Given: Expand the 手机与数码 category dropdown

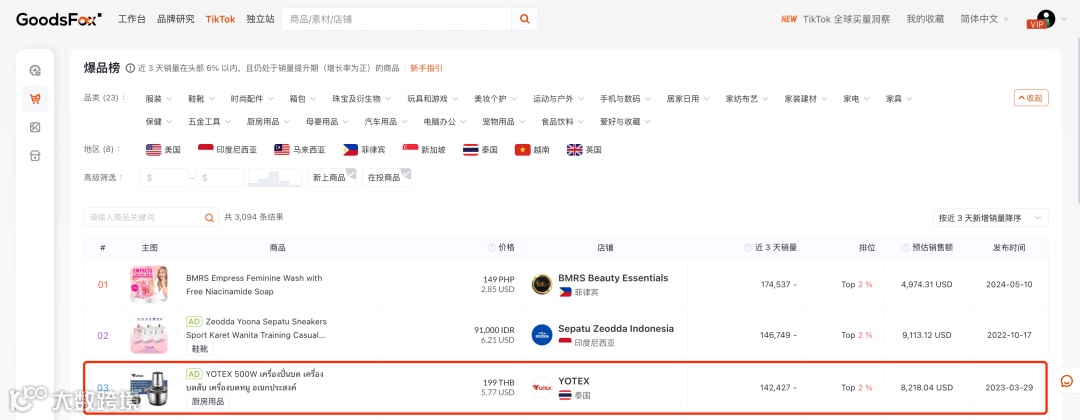Looking at the screenshot, I should point(625,99).
